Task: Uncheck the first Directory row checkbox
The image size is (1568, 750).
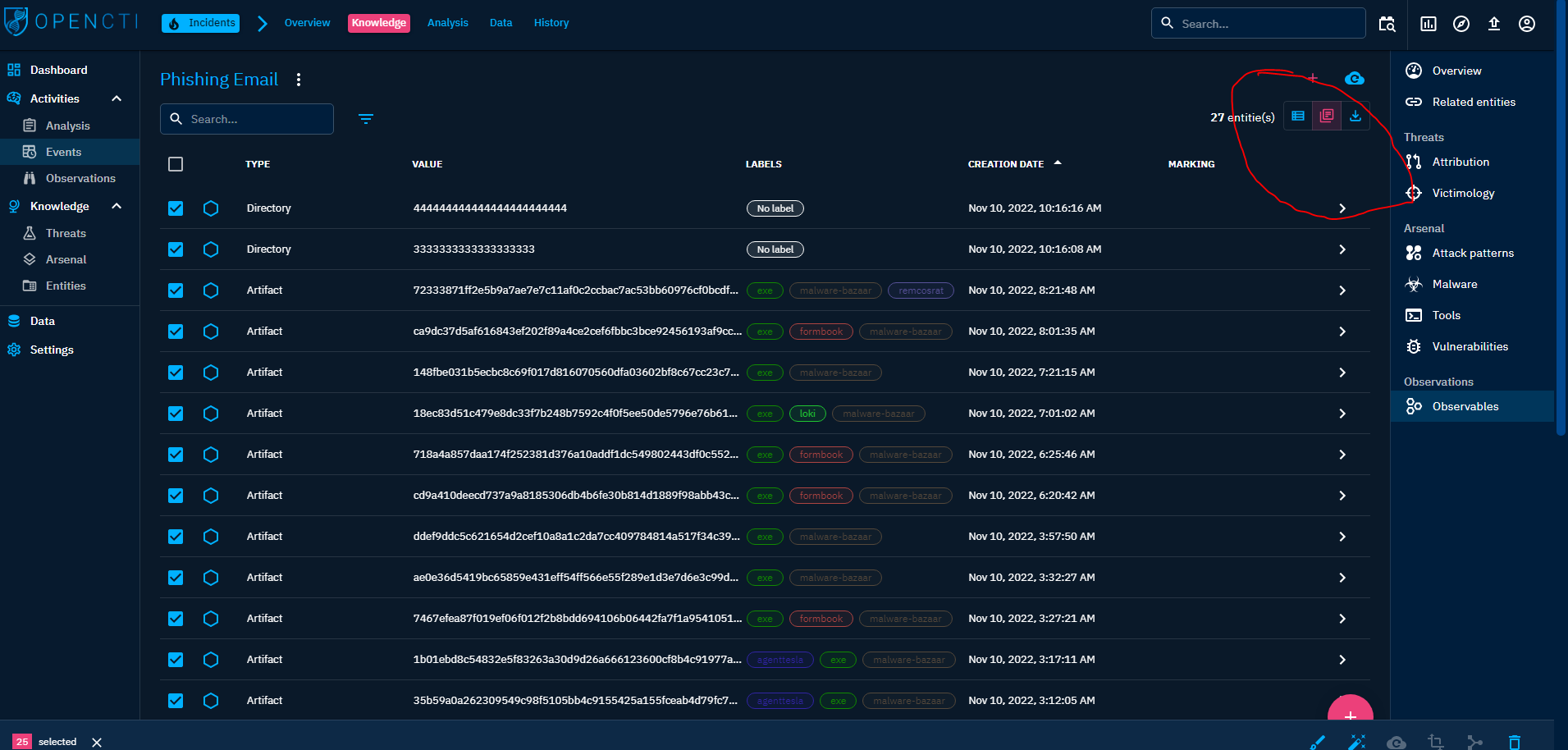Action: pos(176,208)
